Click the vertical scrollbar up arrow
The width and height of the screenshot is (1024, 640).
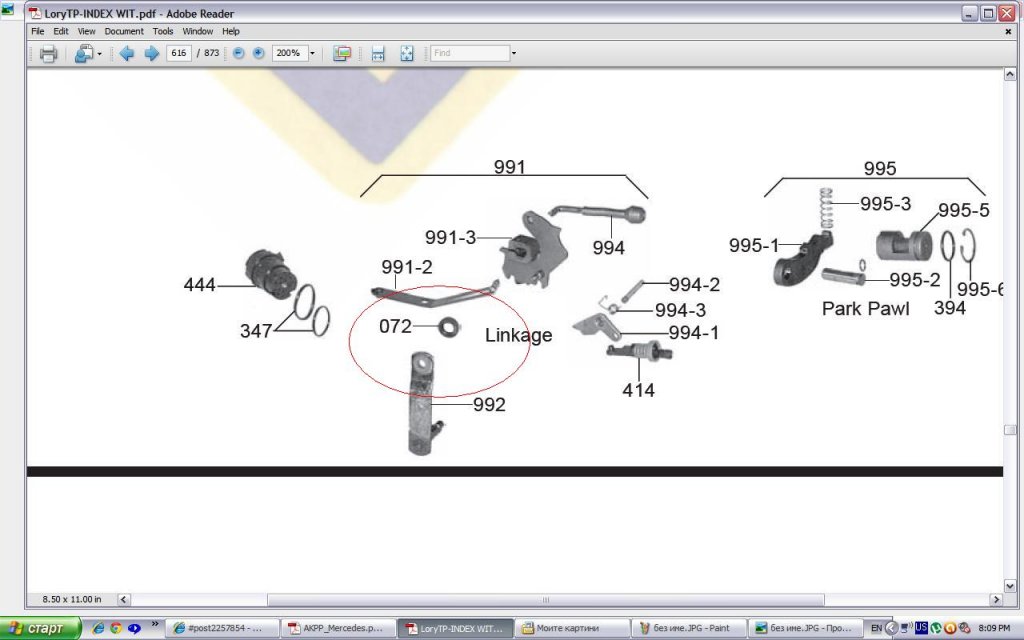(1010, 74)
